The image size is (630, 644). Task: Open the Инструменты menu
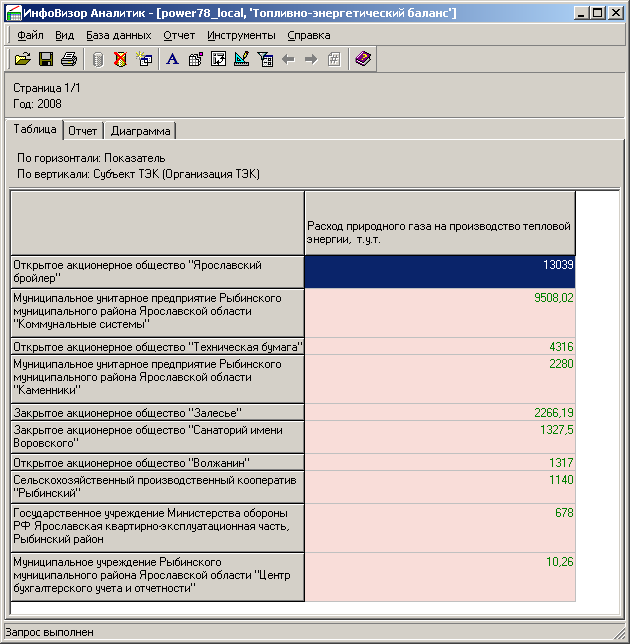click(241, 35)
